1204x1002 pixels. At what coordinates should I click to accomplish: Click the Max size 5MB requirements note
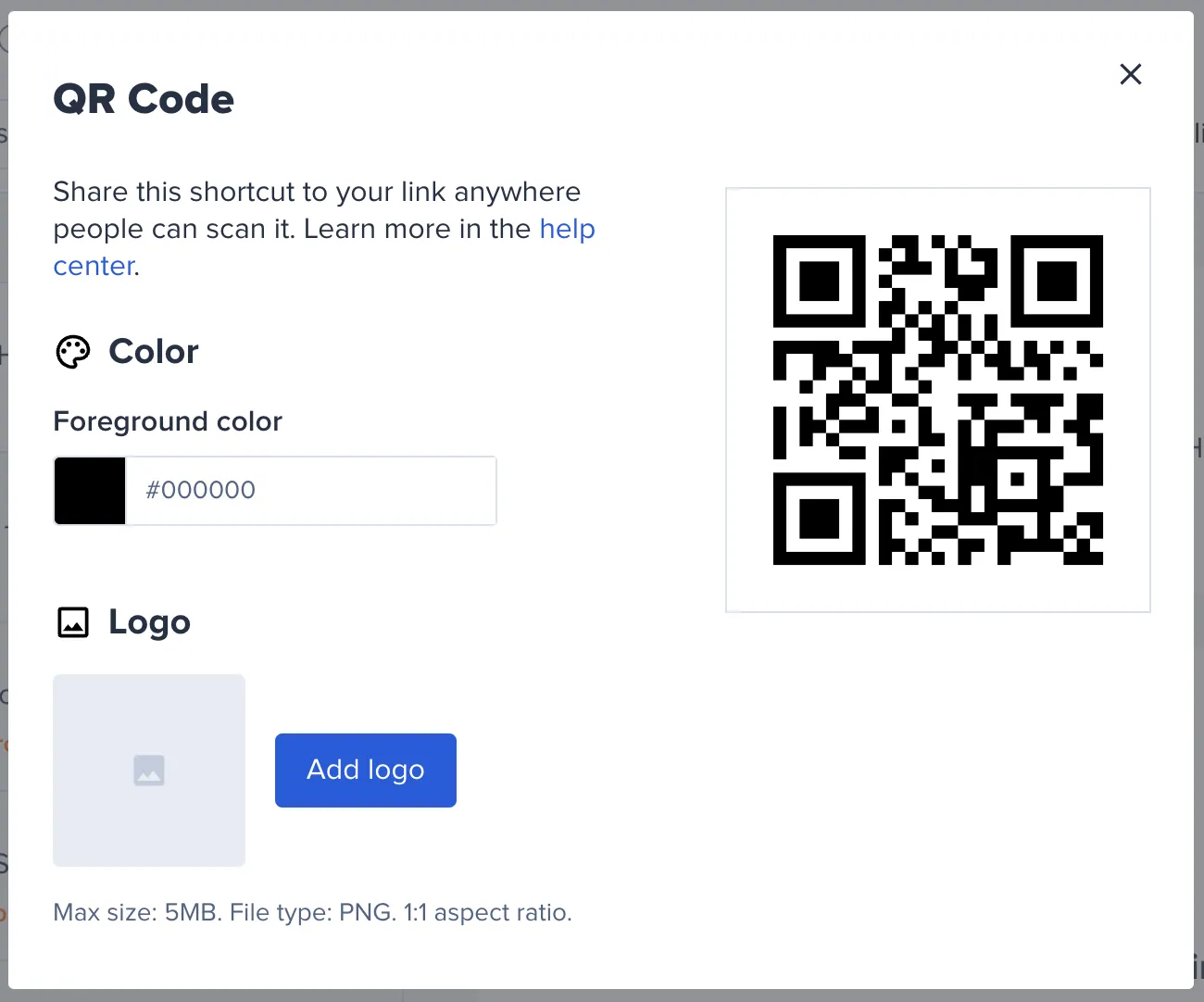click(x=313, y=912)
